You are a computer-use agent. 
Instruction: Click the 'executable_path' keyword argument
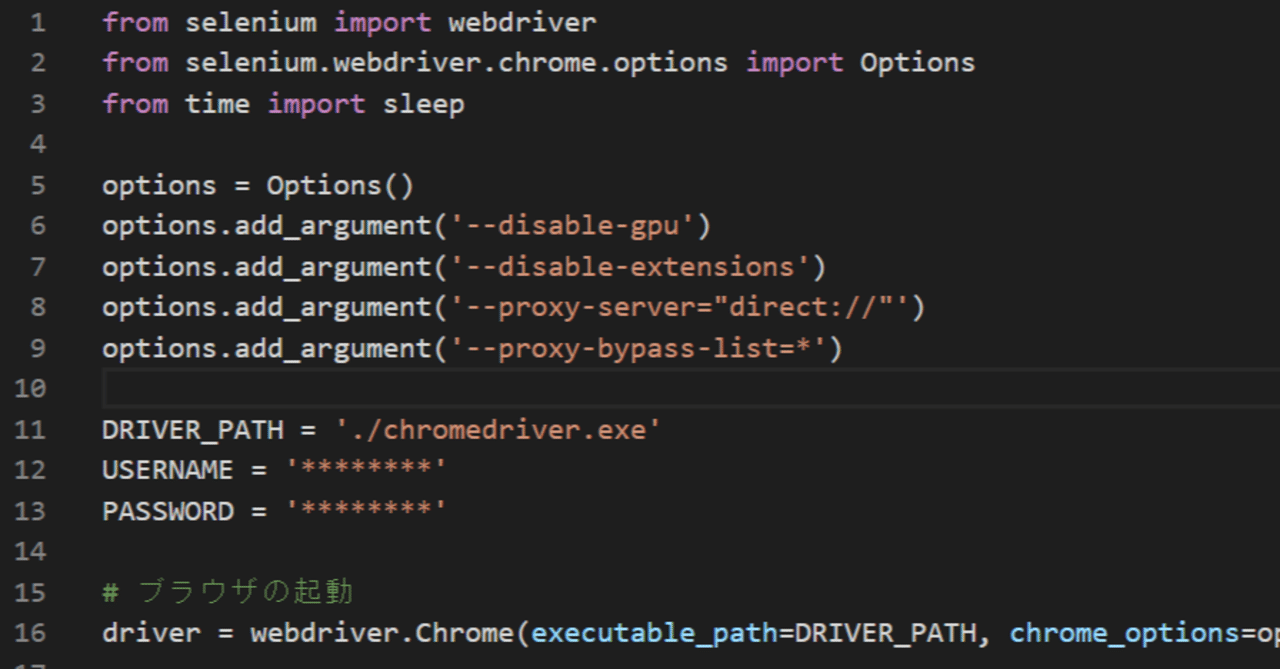pyautogui.click(x=654, y=633)
